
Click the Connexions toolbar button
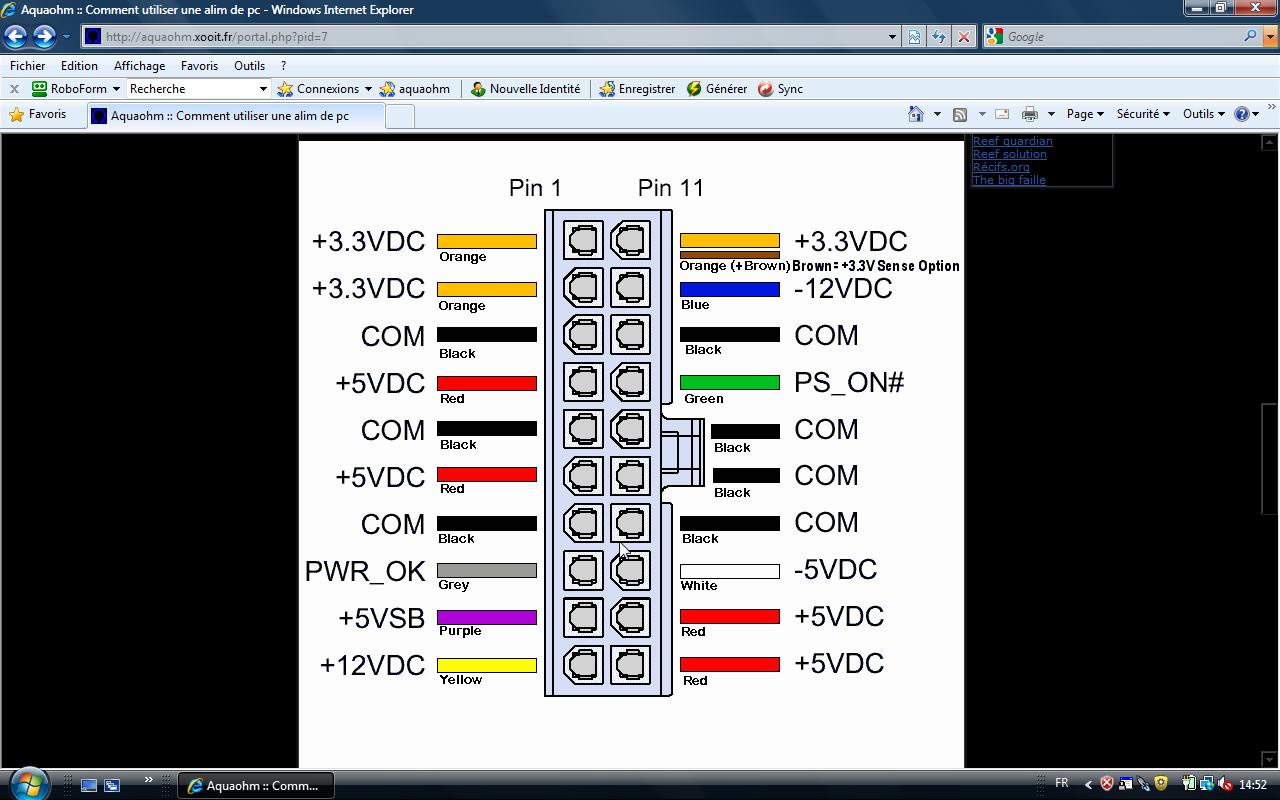[318, 89]
